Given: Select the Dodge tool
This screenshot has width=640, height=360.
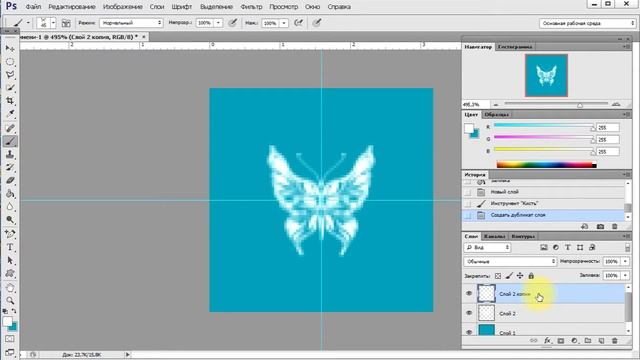Looking at the screenshot, I should (10, 220).
